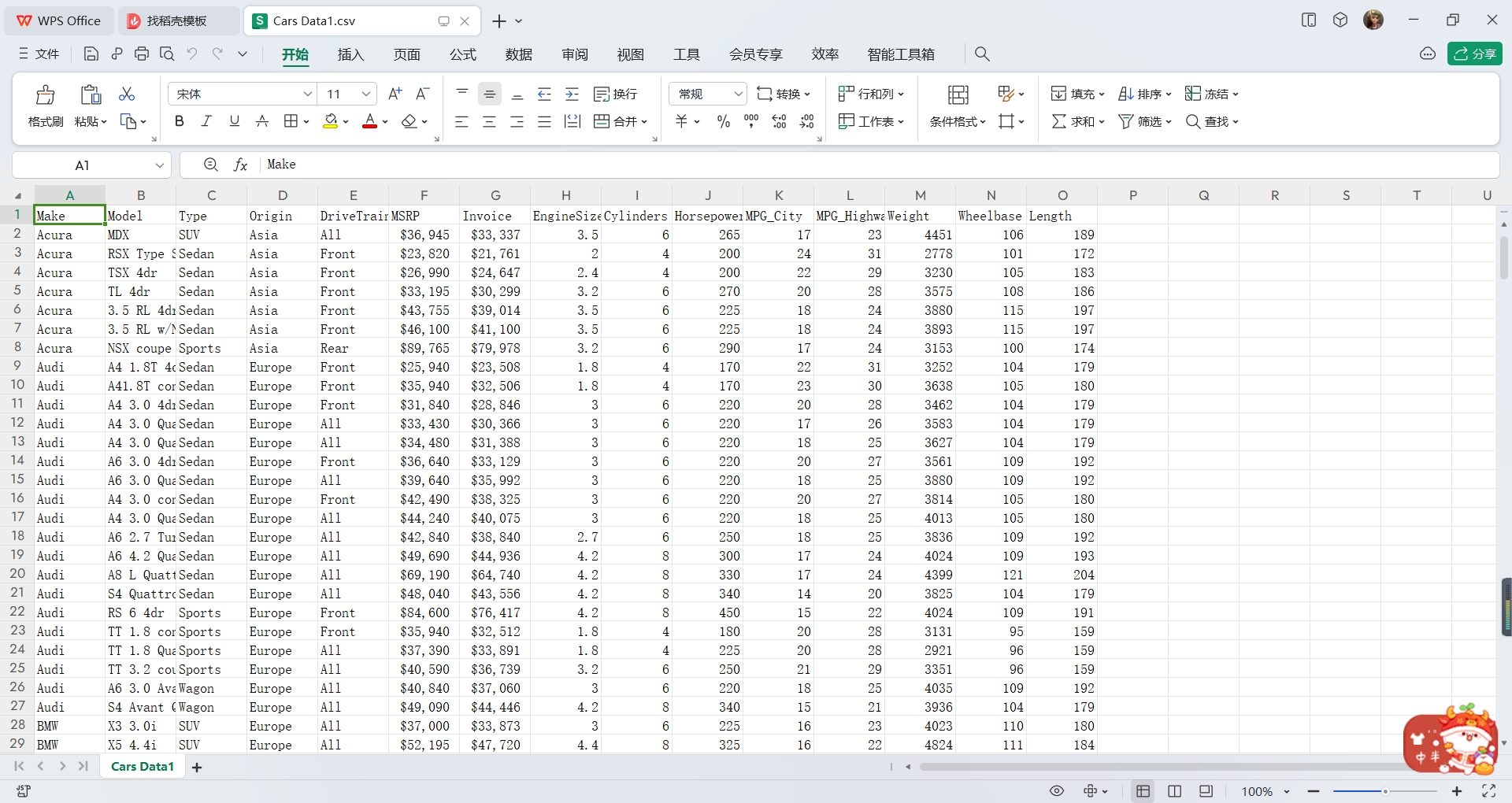Select the Cars Data1 sheet tab
This screenshot has width=1512, height=803.
(143, 767)
